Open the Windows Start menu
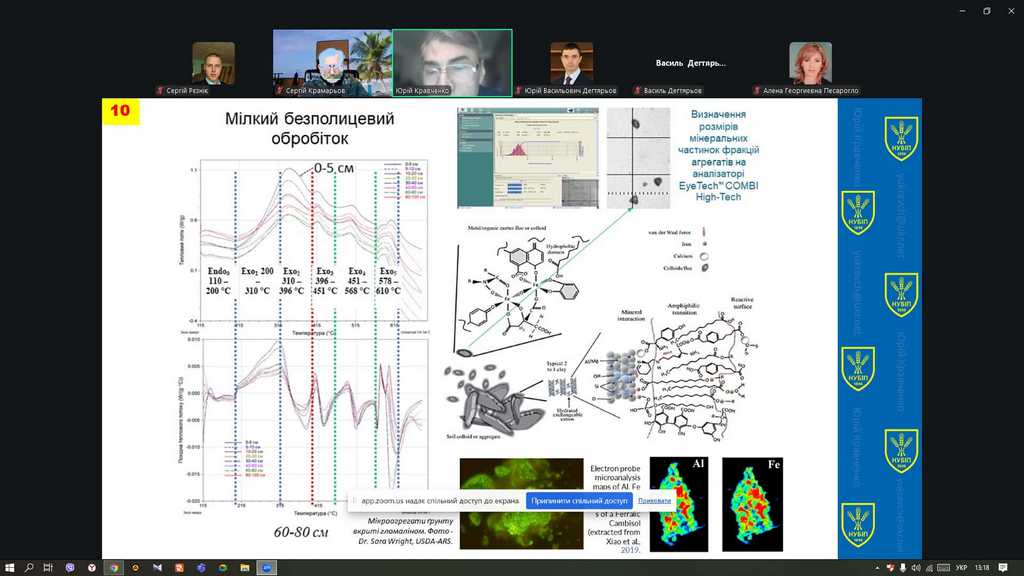 [8, 567]
